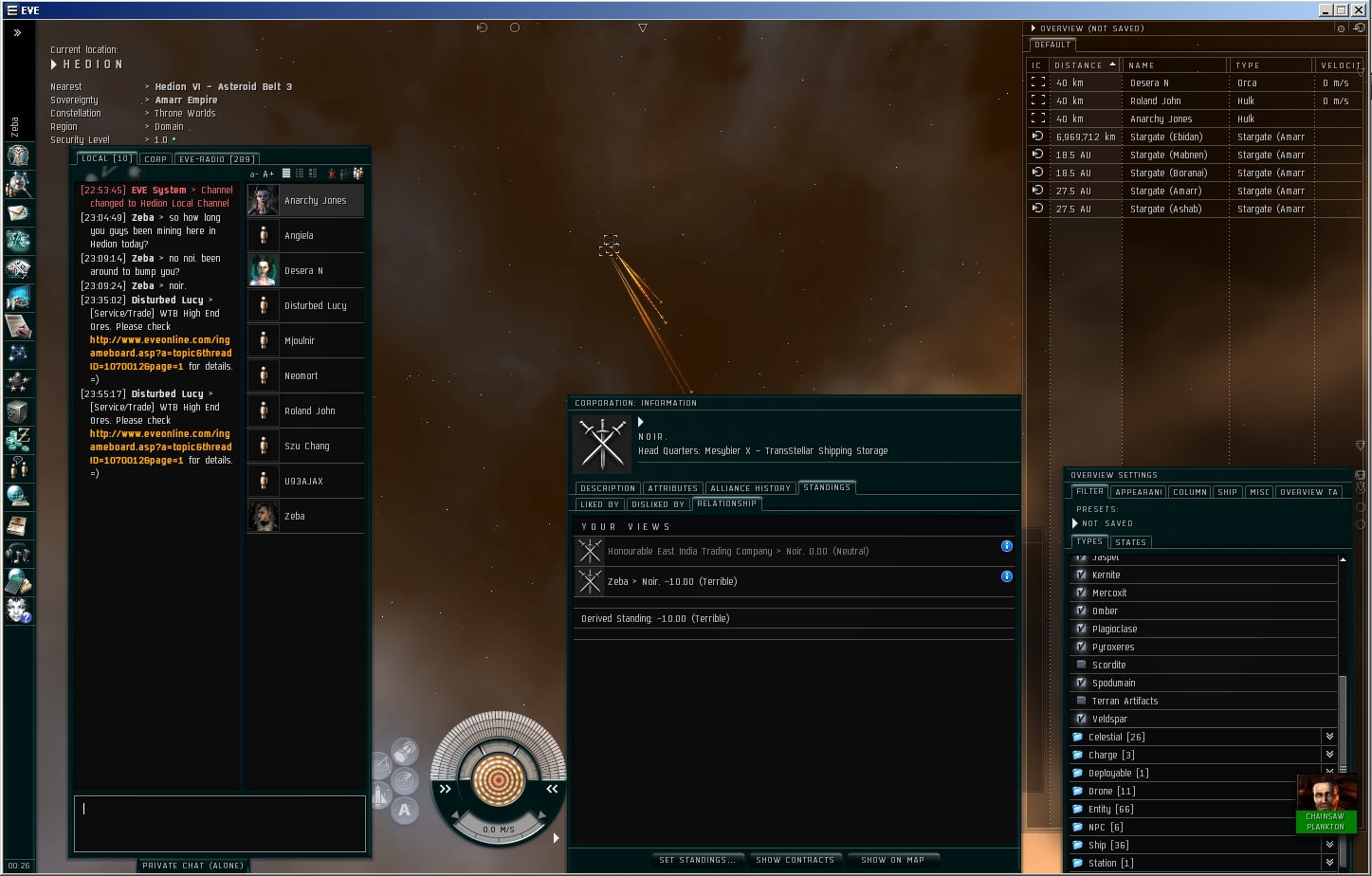Screen dimensions: 1372x876
Task: Click the Local chat message input box
Action: tap(220, 824)
